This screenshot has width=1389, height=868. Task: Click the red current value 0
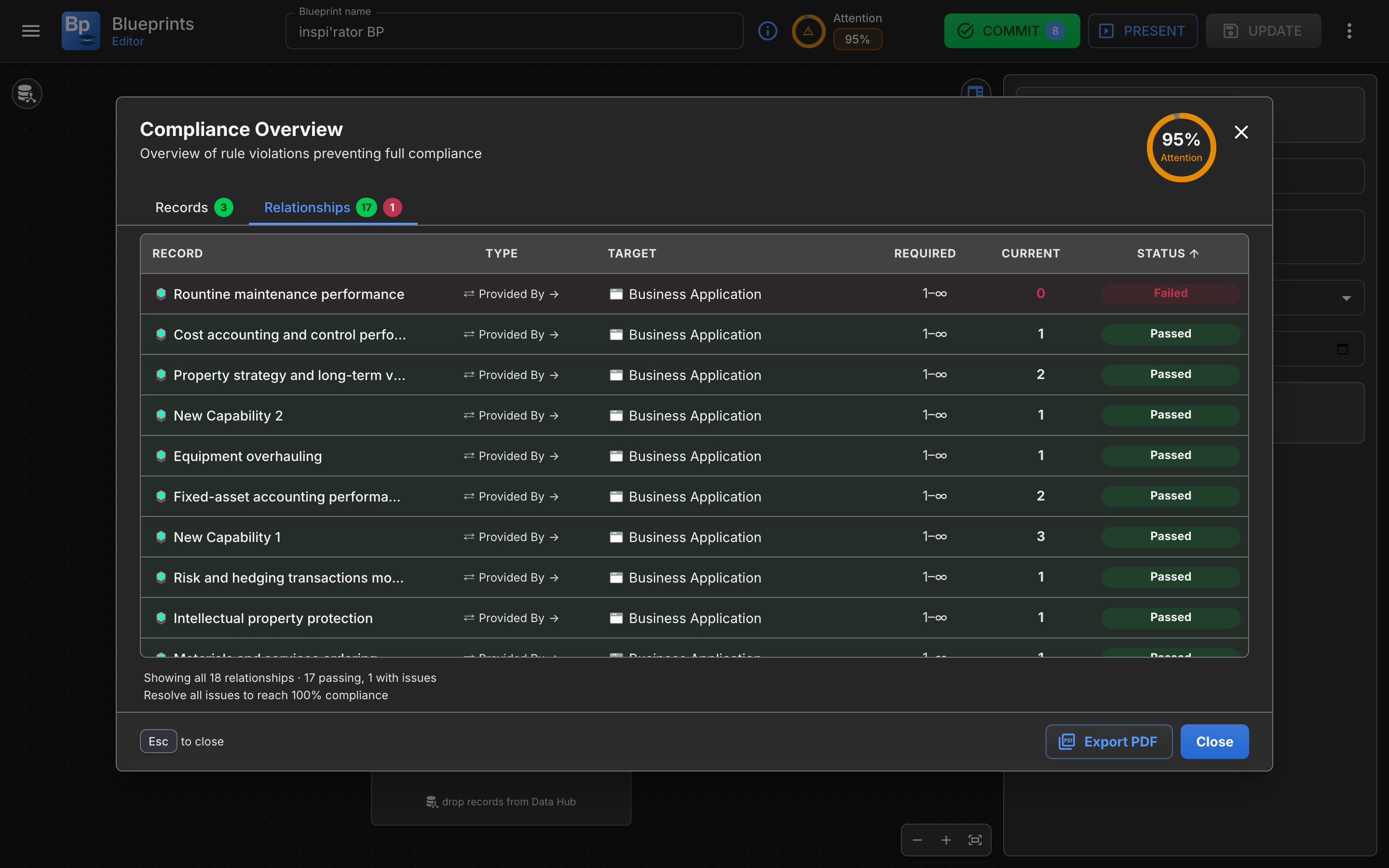click(1041, 293)
